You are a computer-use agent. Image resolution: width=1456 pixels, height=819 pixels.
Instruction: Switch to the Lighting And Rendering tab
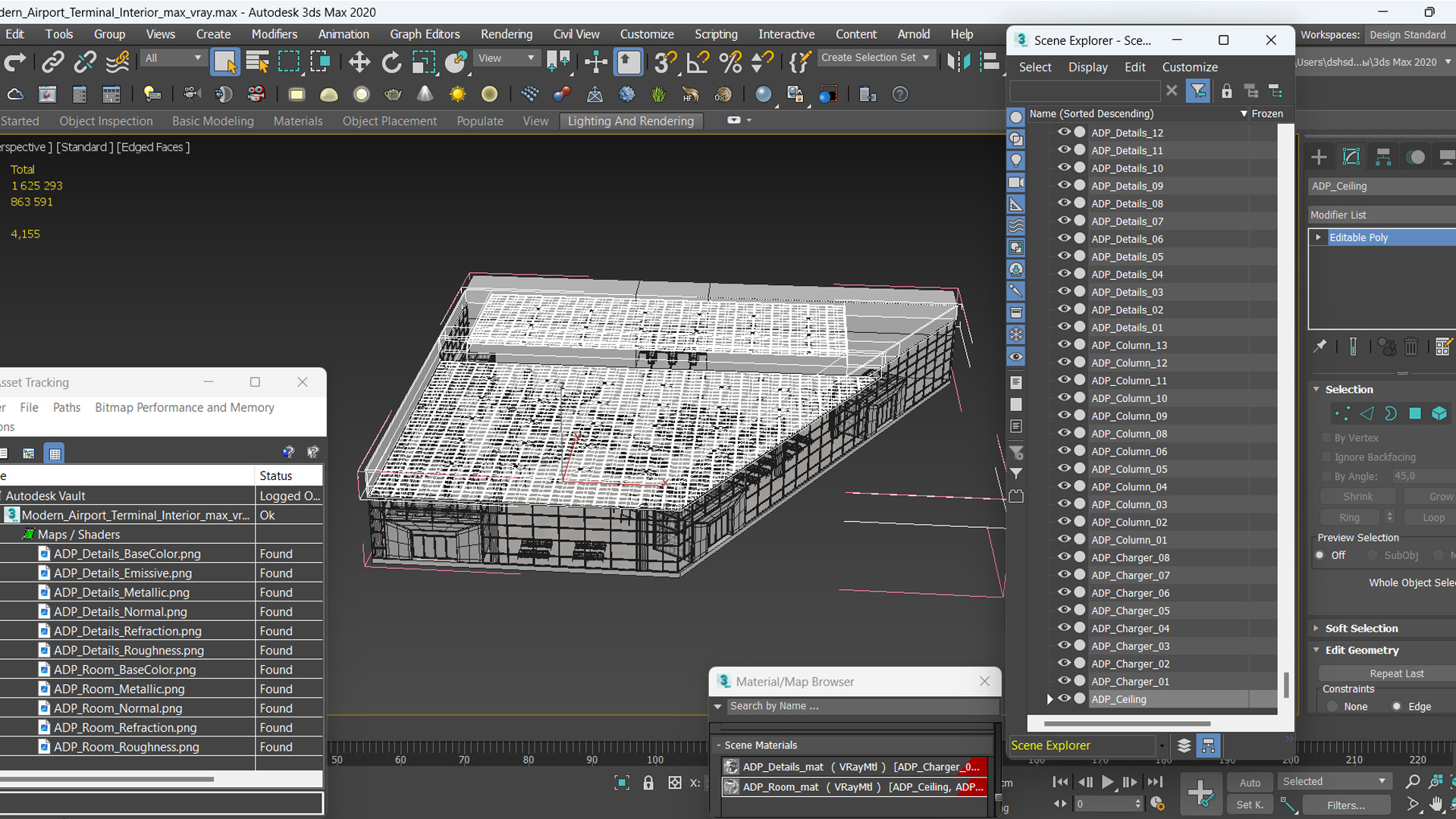point(631,121)
